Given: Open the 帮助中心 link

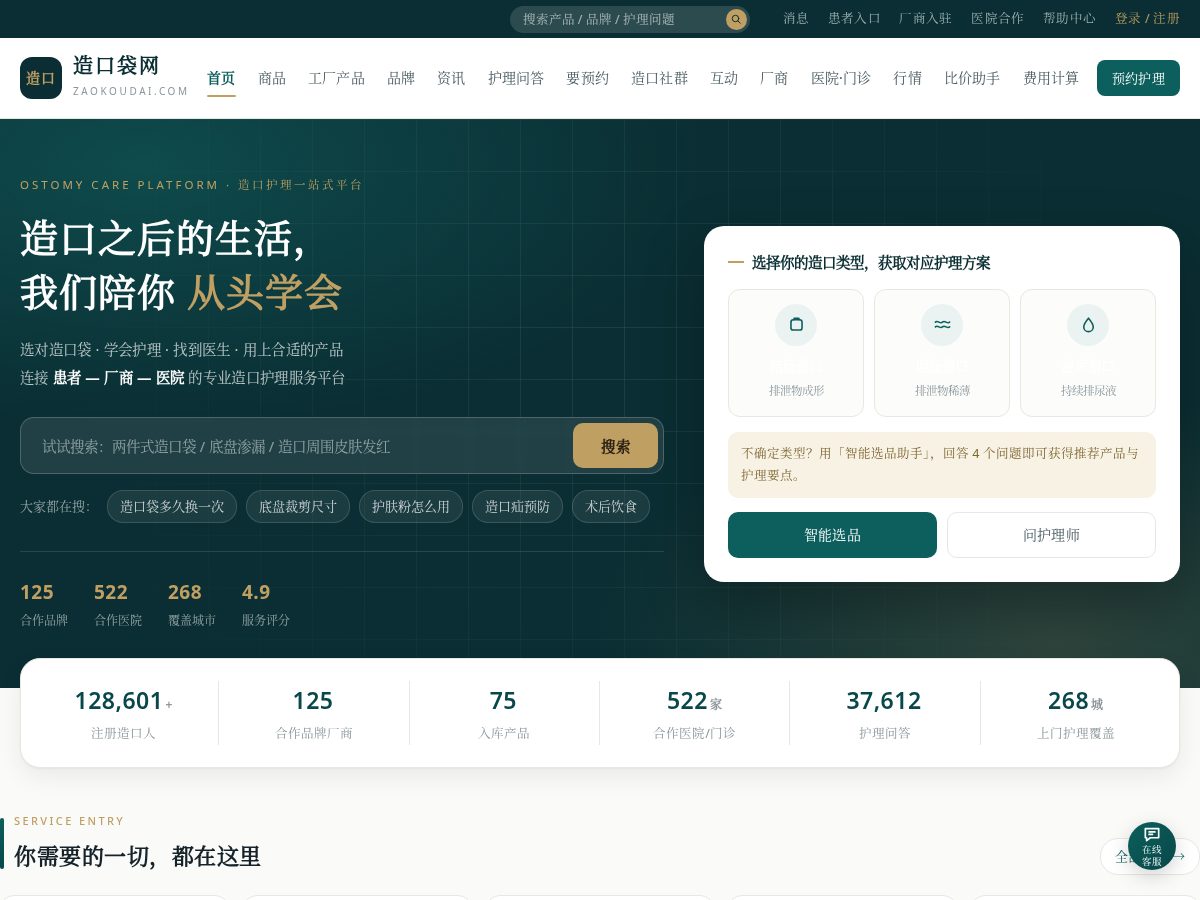Looking at the screenshot, I should click(x=1069, y=18).
